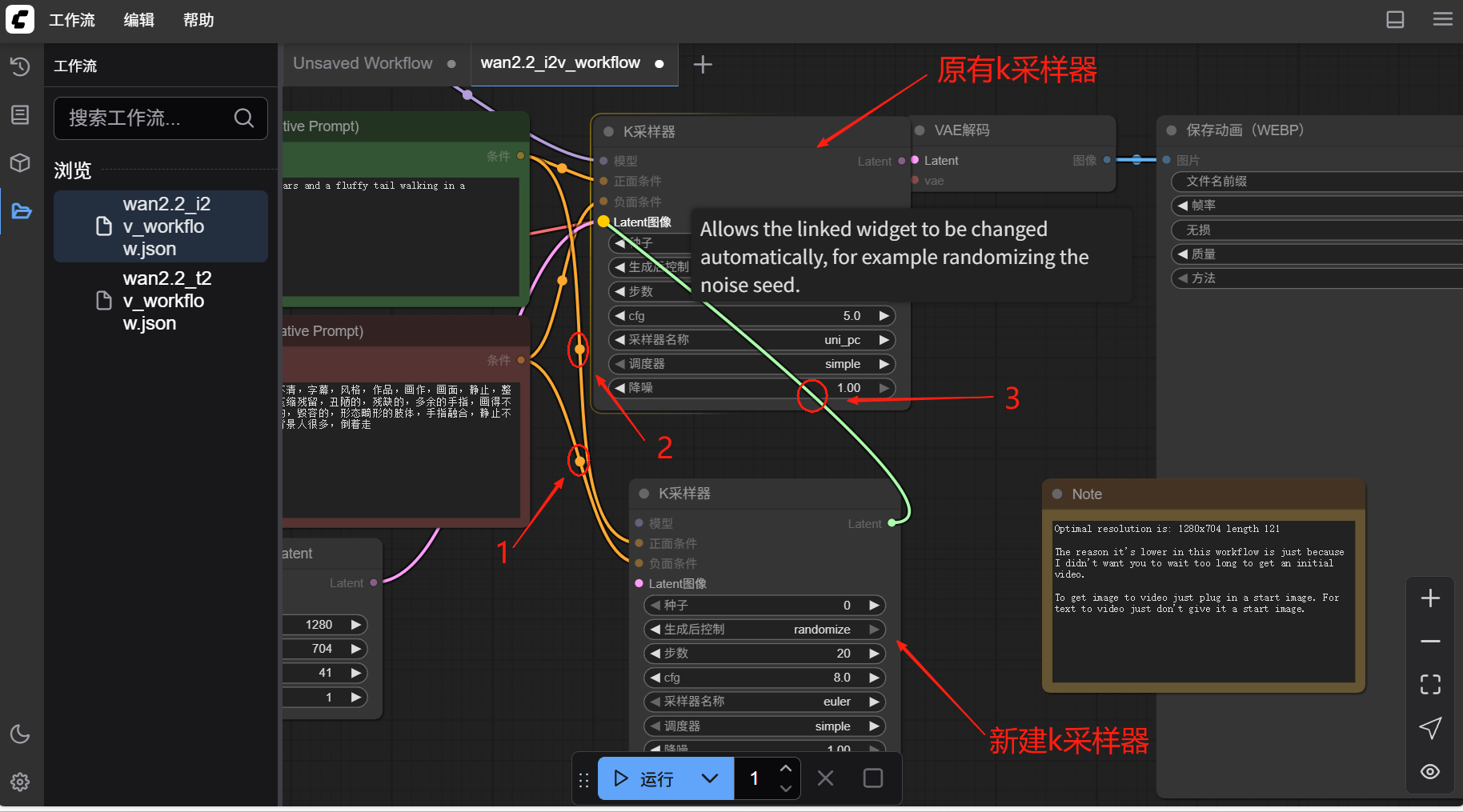The height and width of the screenshot is (812, 1463).
Task: Toggle bottom panel icon in top bar
Action: [x=1395, y=19]
